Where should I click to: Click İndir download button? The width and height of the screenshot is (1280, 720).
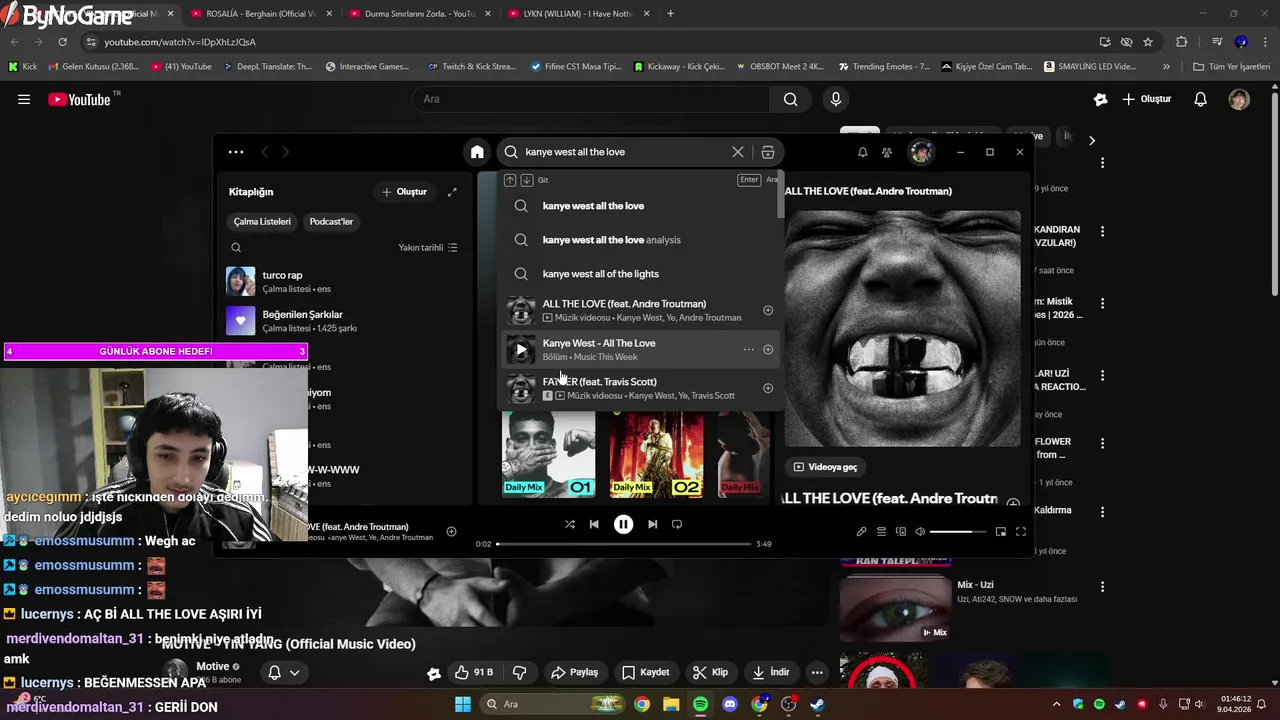click(x=771, y=673)
